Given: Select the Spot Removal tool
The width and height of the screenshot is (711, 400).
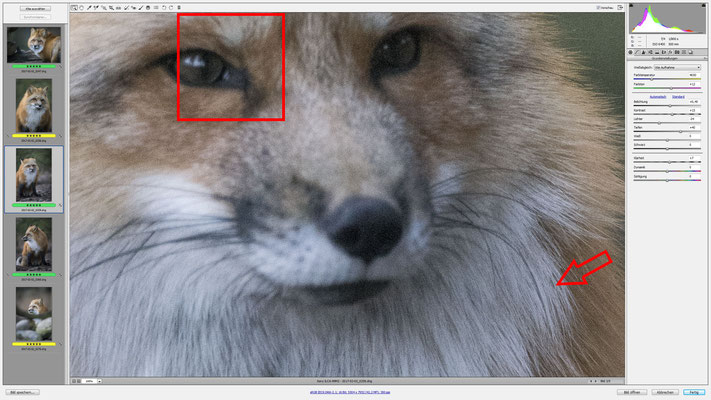Looking at the screenshot, I should point(126,8).
